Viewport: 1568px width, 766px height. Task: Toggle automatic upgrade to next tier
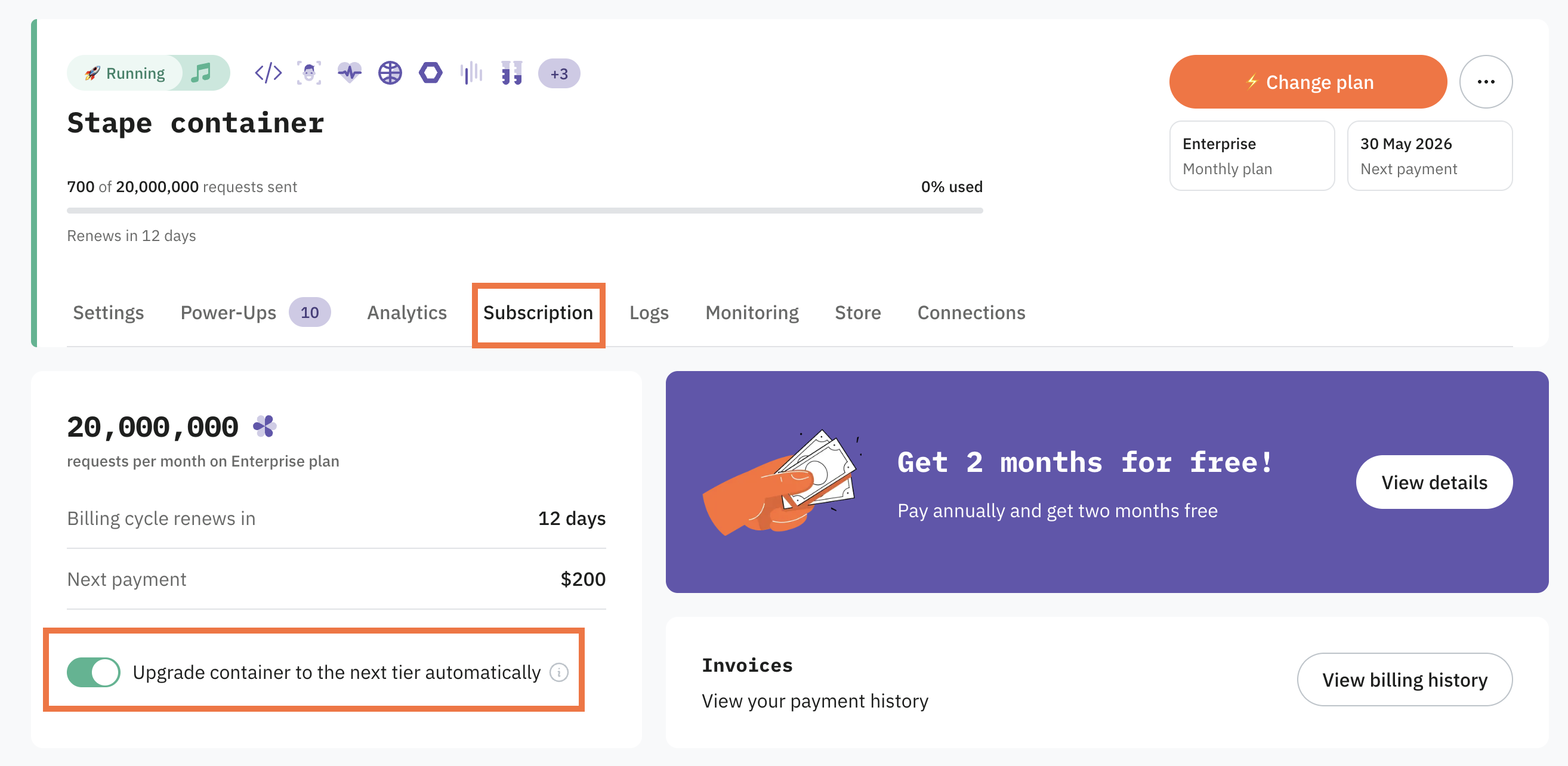coord(93,672)
